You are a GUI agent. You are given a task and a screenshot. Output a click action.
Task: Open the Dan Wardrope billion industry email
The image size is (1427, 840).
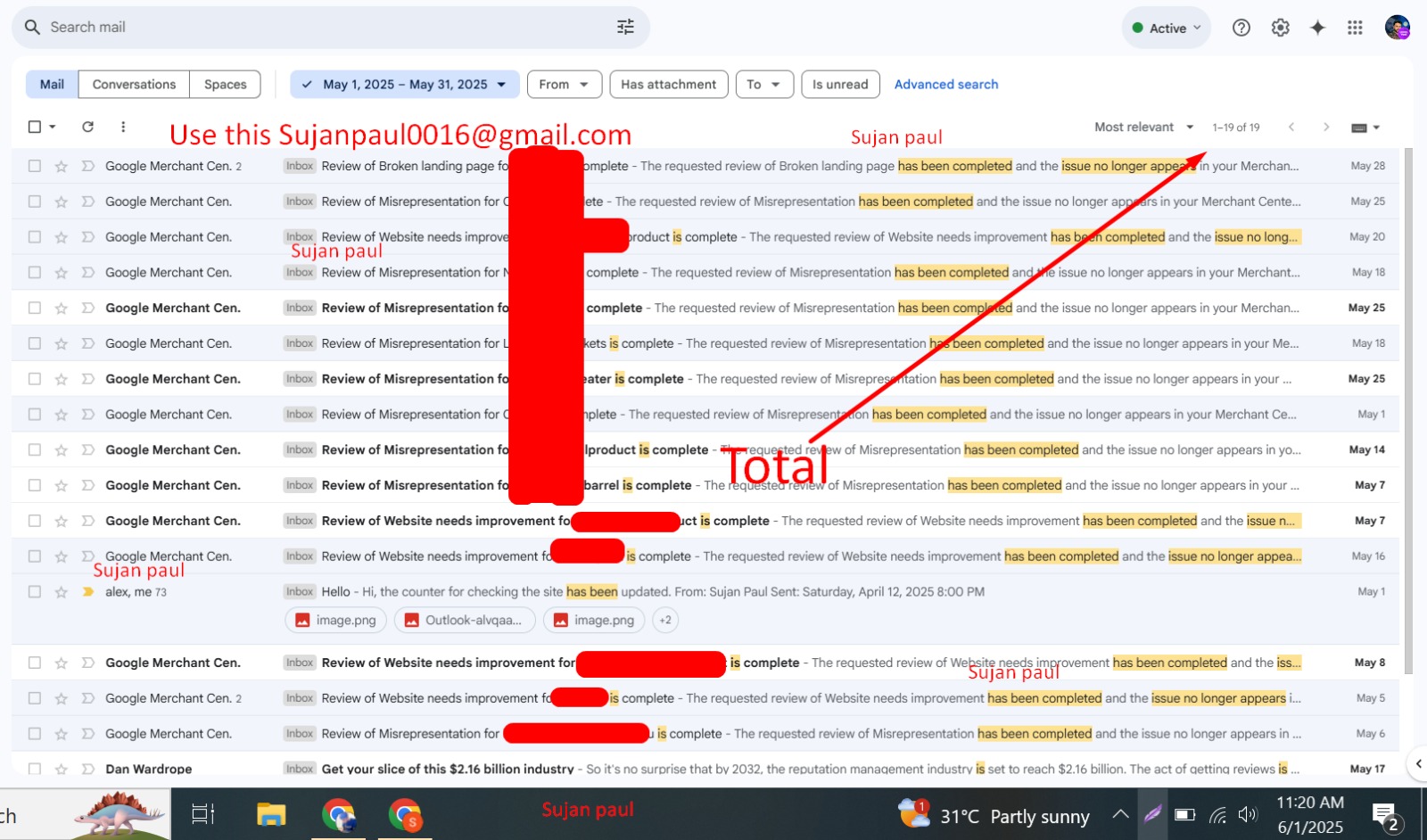click(x=705, y=769)
